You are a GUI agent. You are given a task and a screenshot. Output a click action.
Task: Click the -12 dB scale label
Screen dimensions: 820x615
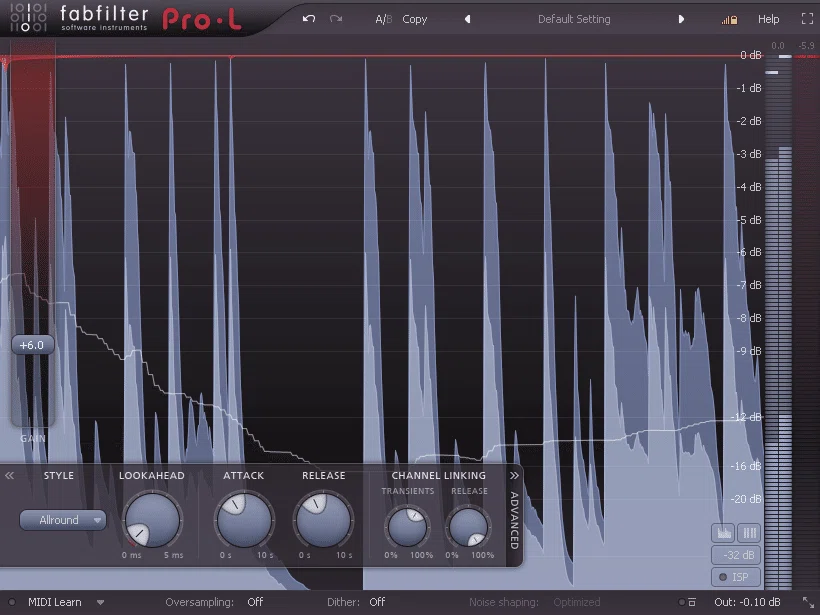748,417
